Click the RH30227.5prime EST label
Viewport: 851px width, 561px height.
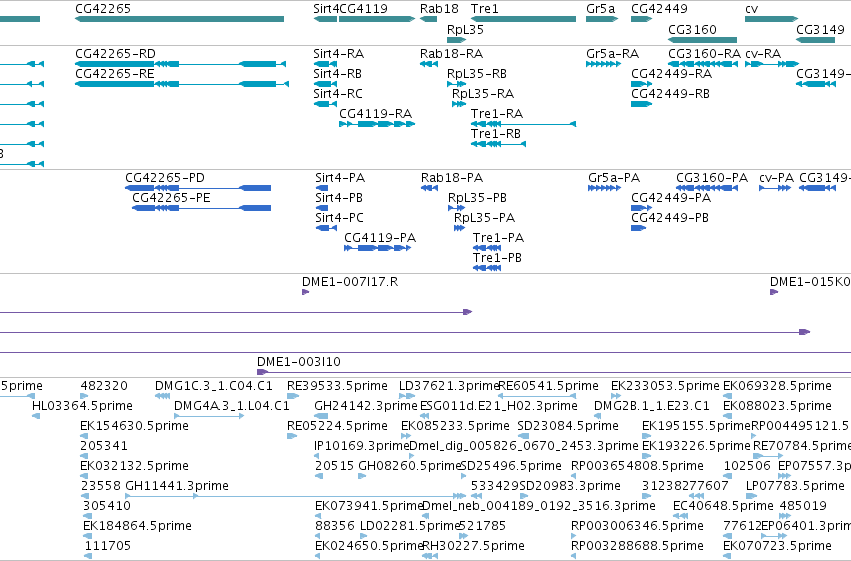[473, 546]
